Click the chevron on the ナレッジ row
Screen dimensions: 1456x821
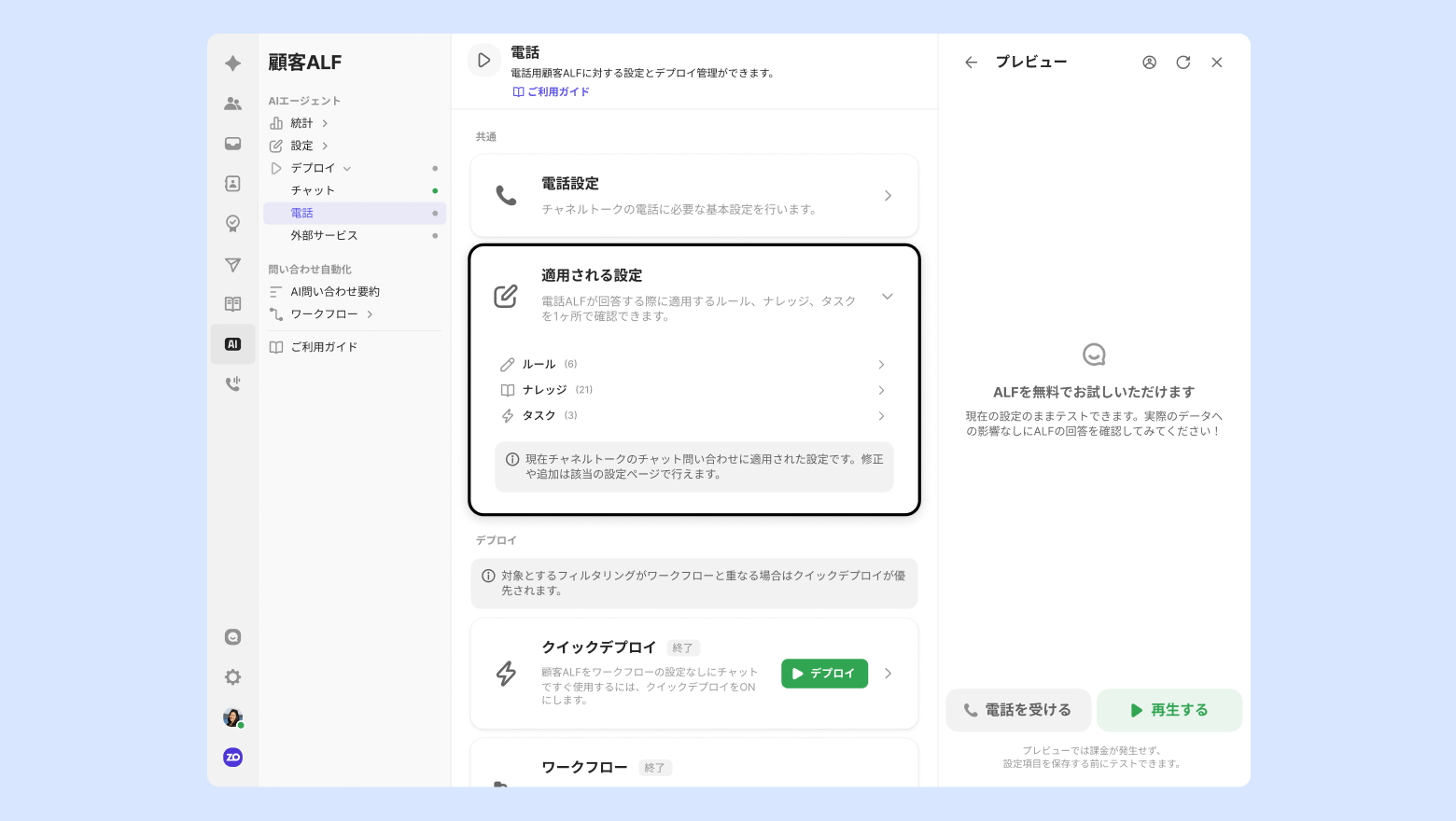[x=881, y=390]
